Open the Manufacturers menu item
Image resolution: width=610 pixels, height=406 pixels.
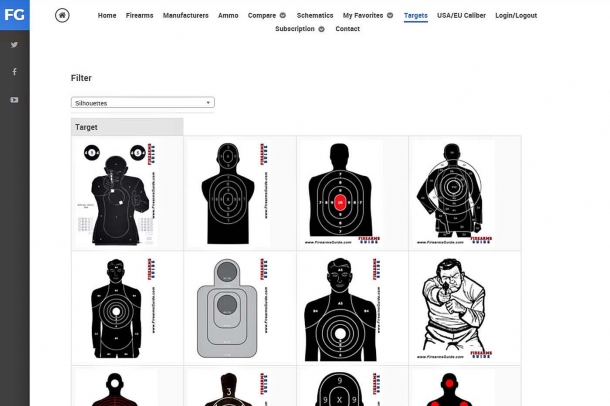point(186,16)
